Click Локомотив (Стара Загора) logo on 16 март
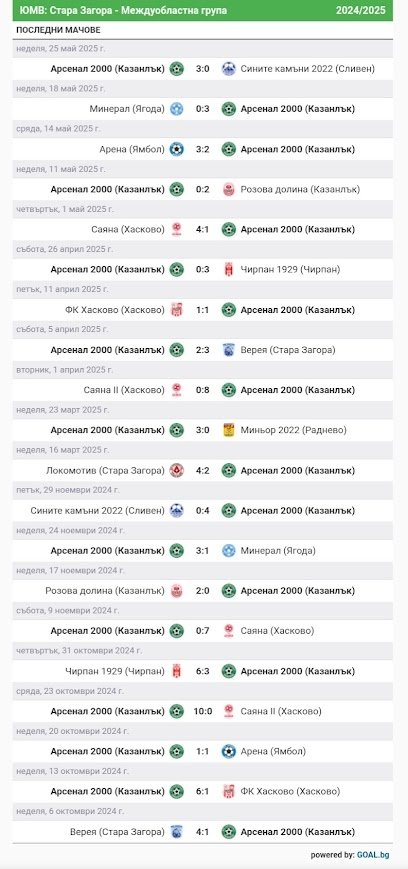This screenshot has height=869, width=408. point(177,471)
